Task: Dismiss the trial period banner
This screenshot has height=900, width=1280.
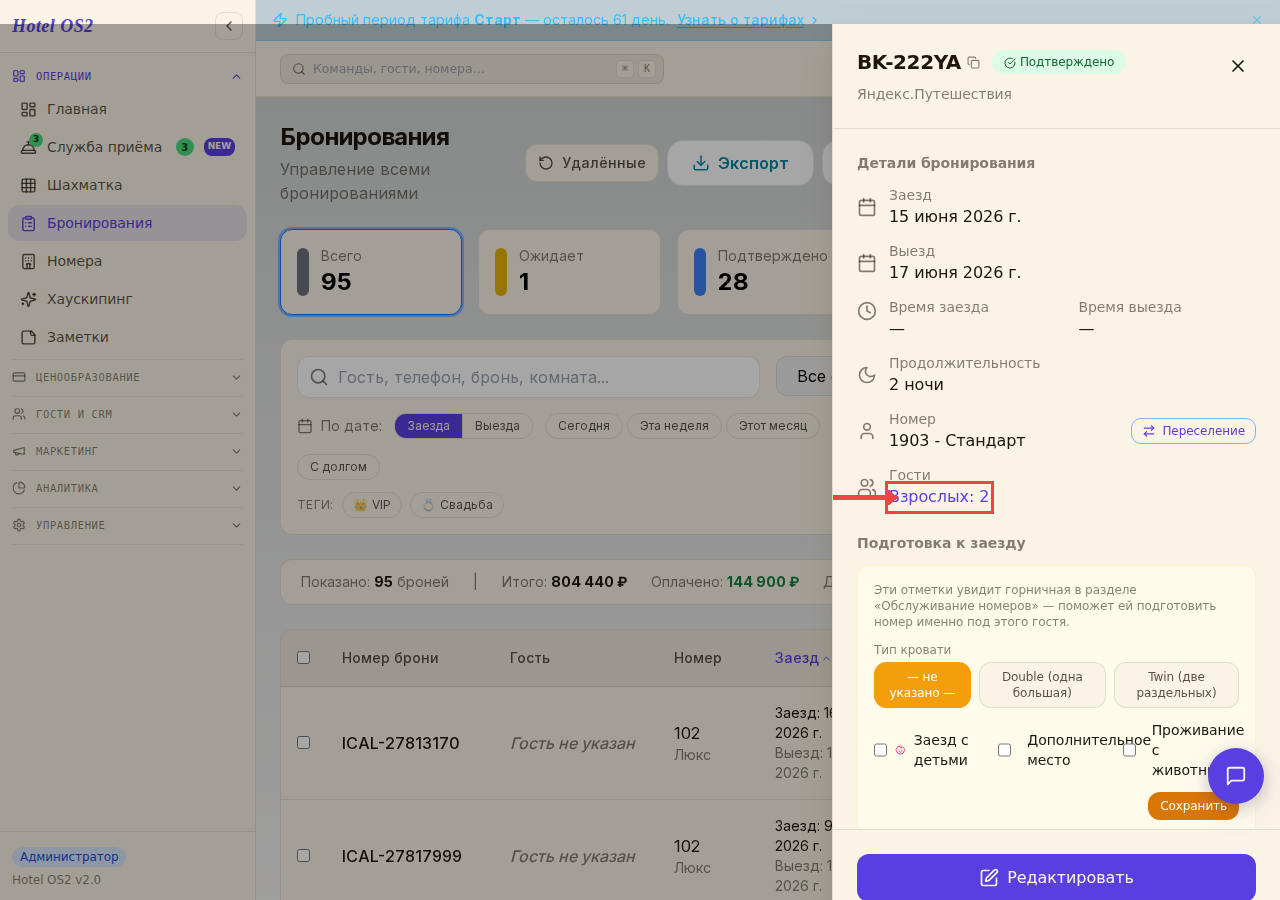Action: [1257, 20]
